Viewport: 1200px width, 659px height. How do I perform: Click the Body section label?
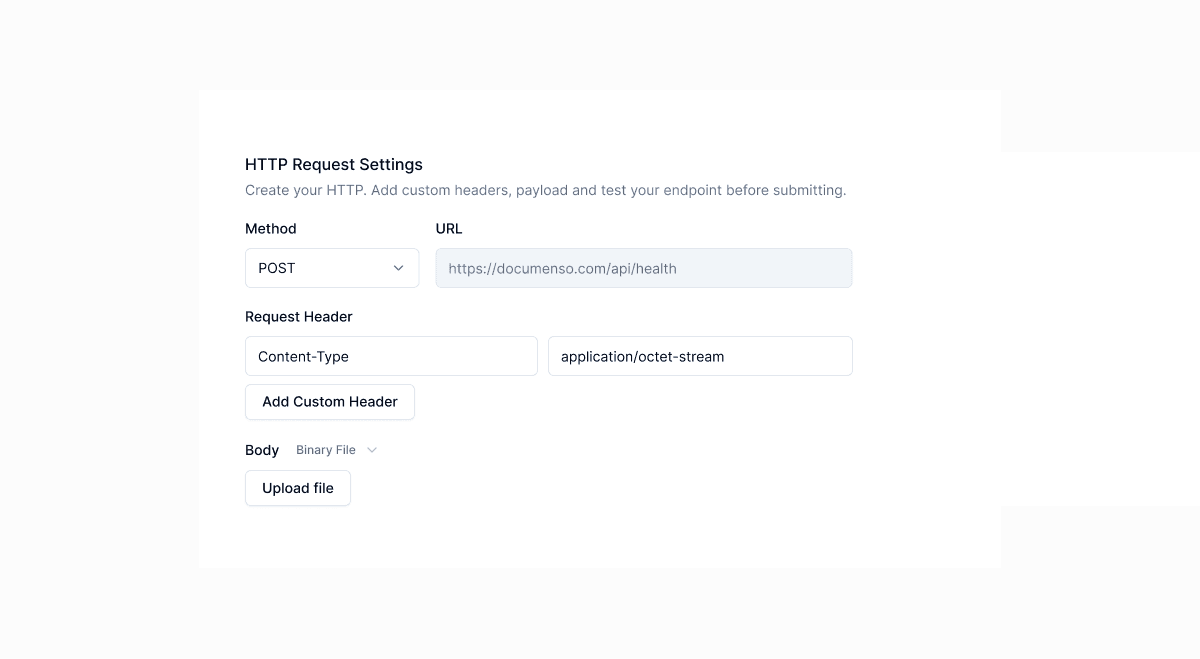[262, 450]
